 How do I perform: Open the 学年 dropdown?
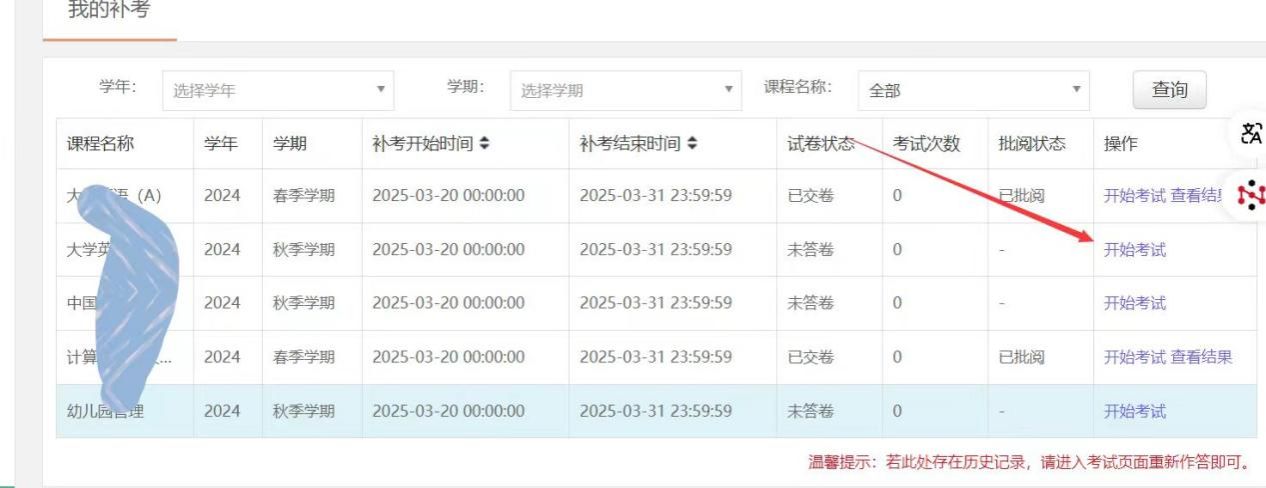(278, 90)
